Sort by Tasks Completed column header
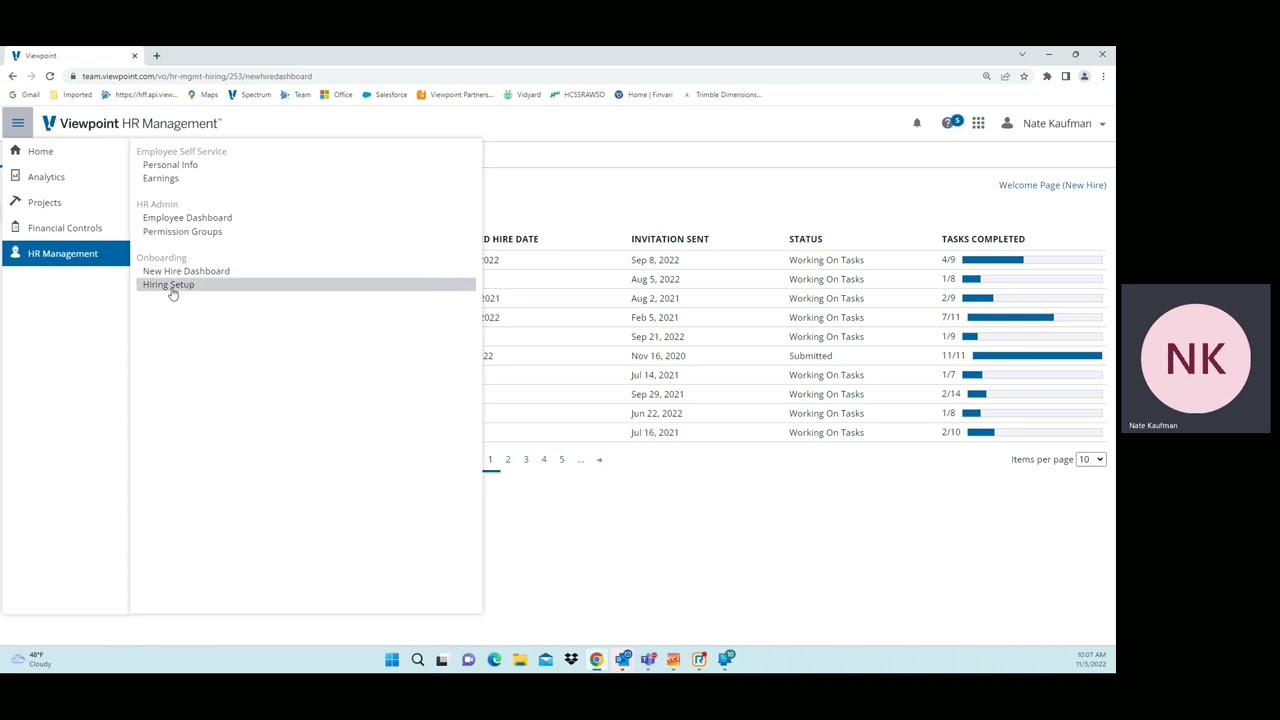Image resolution: width=1280 pixels, height=720 pixels. [x=983, y=239]
